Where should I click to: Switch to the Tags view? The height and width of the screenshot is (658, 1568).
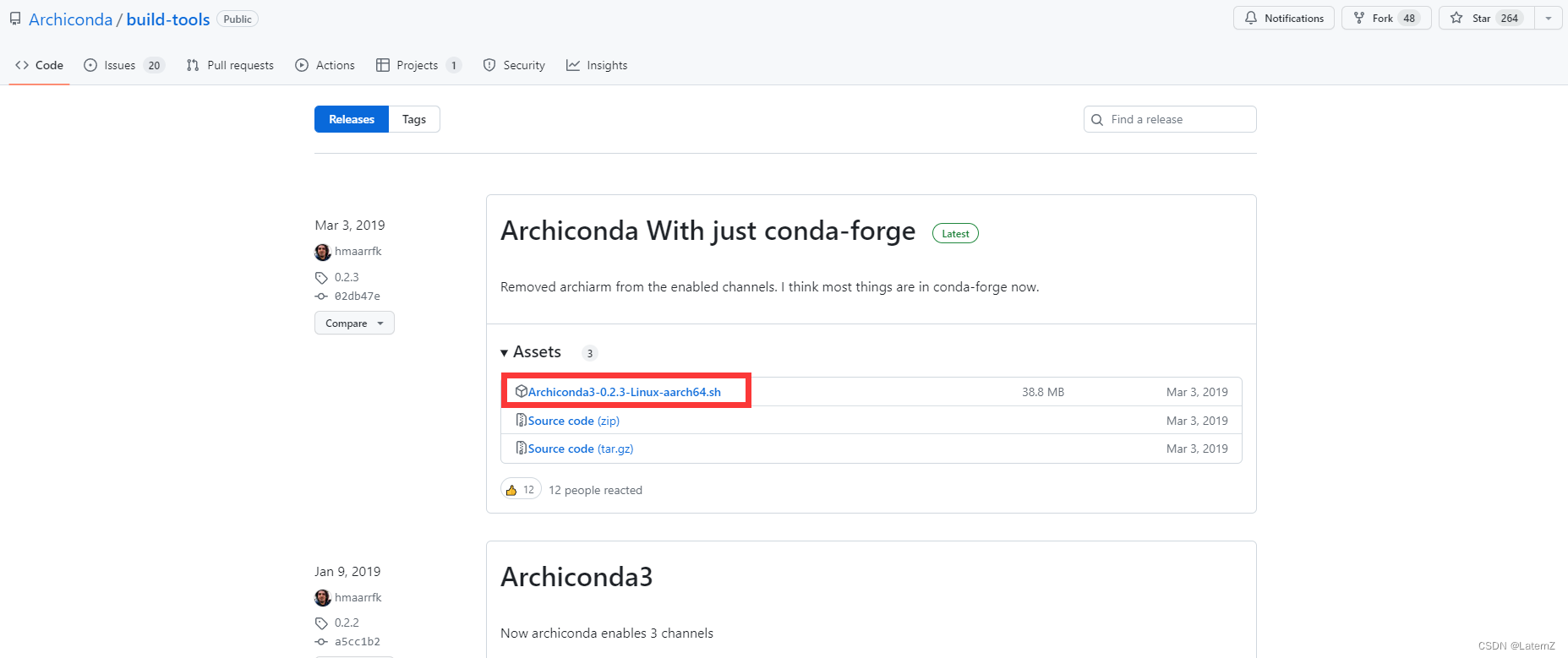coord(414,119)
